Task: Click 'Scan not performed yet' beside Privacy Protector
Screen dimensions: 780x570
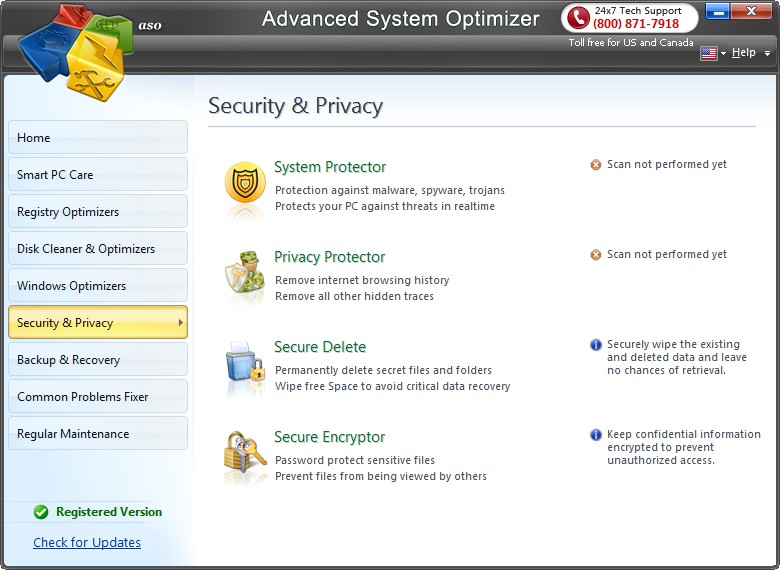Action: coord(667,254)
